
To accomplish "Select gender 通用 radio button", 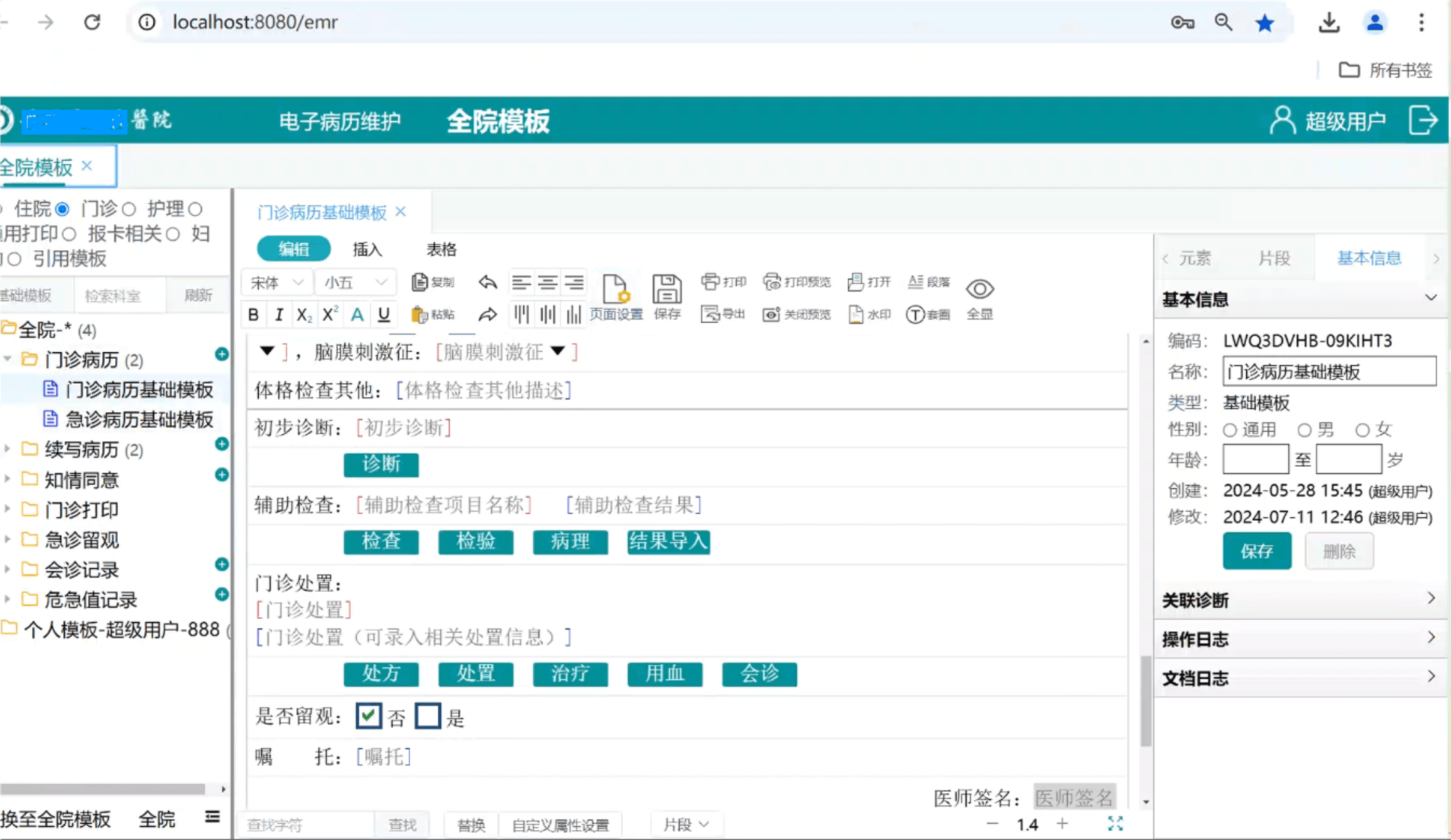I will click(x=1230, y=430).
